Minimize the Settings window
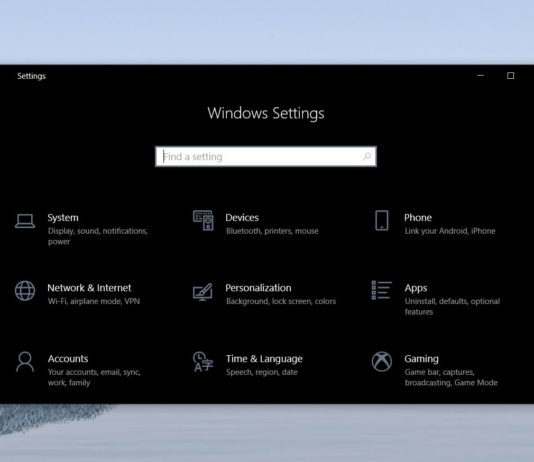Viewport: 534px width, 462px height. point(481,75)
